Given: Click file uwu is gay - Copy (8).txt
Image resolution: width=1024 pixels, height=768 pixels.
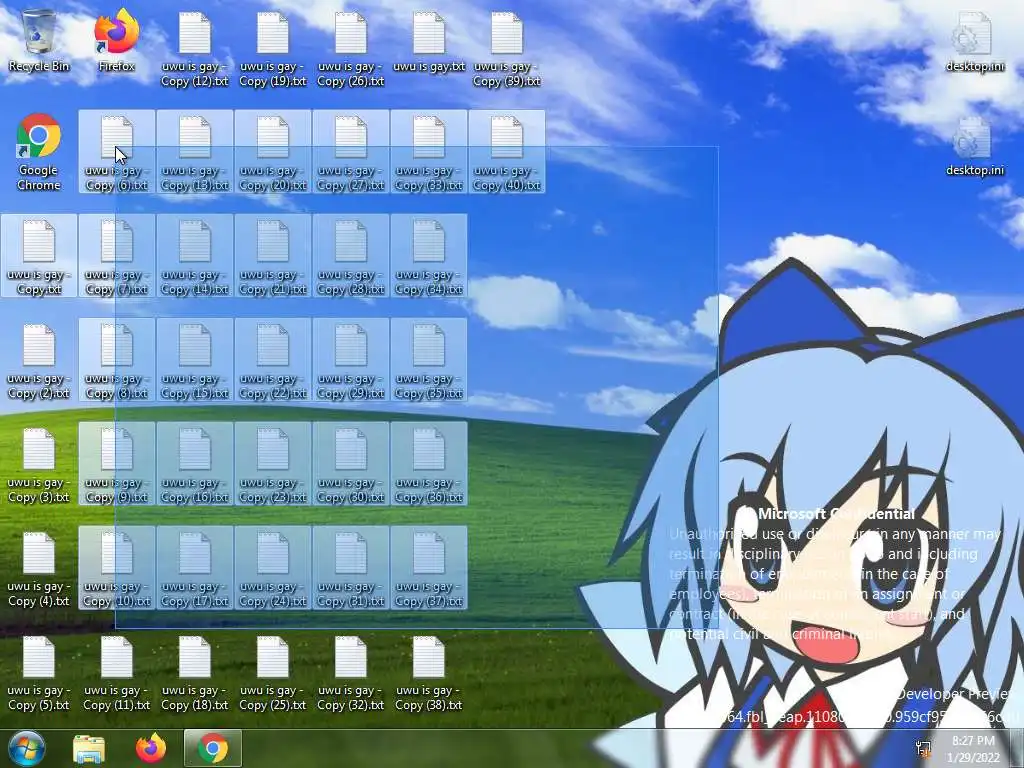Looking at the screenshot, I should pyautogui.click(x=117, y=360).
